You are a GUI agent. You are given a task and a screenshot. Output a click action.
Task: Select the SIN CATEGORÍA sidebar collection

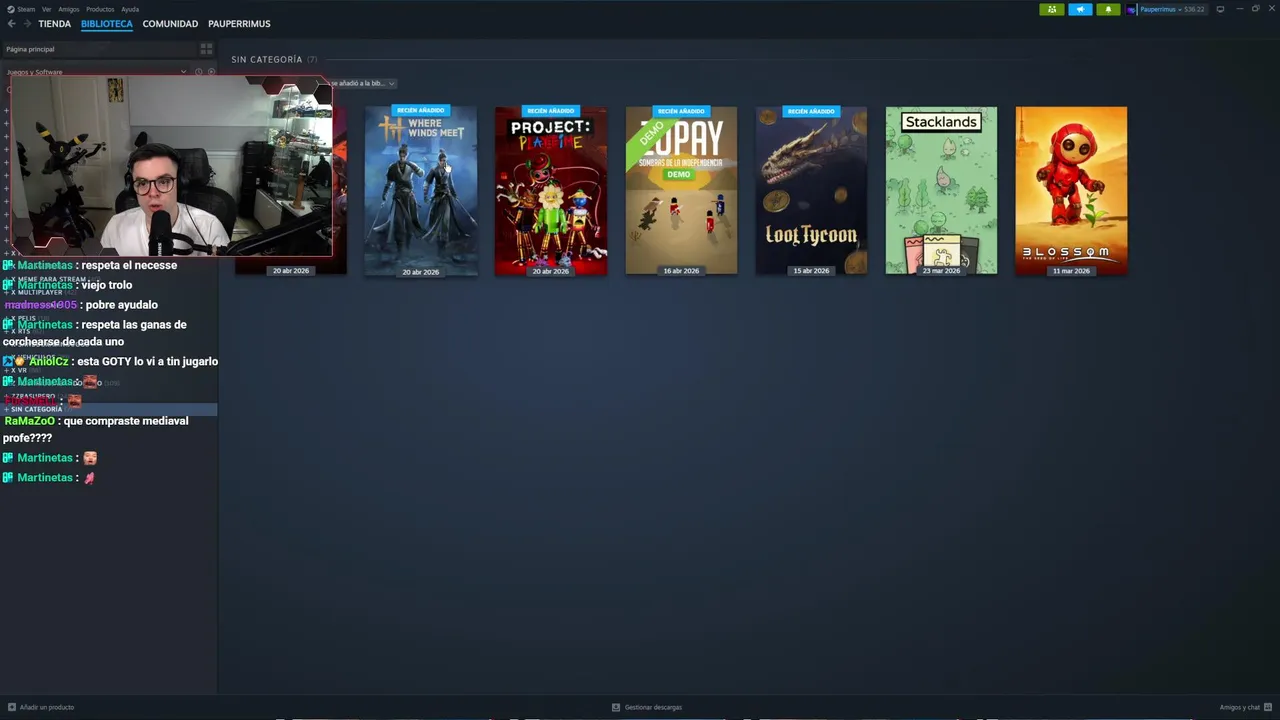coord(109,409)
